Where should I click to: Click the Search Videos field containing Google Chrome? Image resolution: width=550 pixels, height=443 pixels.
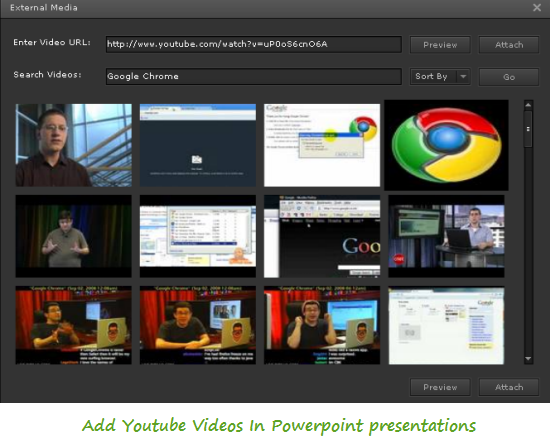point(254,76)
